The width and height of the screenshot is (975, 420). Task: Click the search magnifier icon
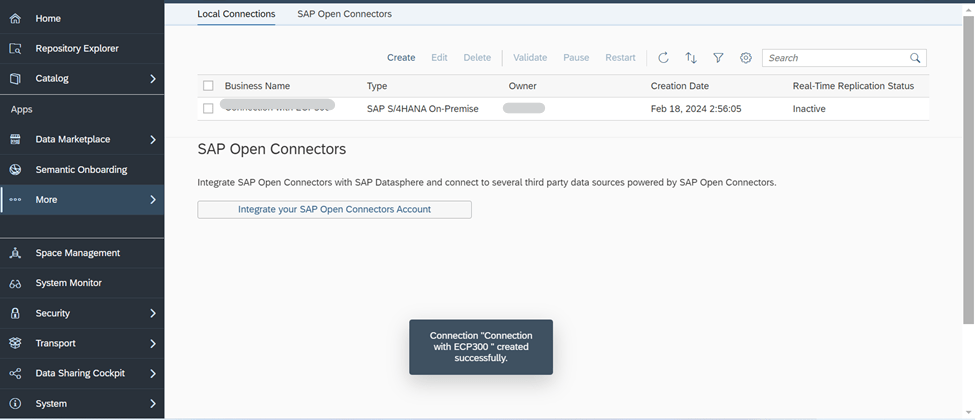[915, 58]
